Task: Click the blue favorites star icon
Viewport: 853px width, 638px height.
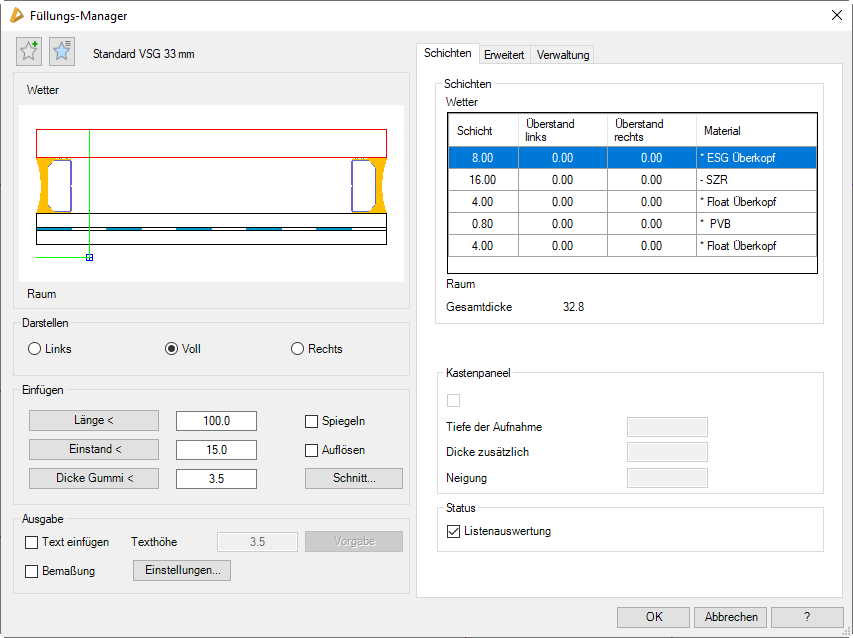Action: tap(62, 52)
